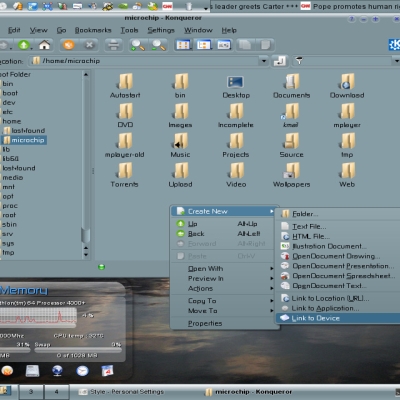Open the Edit menu
This screenshot has height=400, width=400.
coord(14,30)
